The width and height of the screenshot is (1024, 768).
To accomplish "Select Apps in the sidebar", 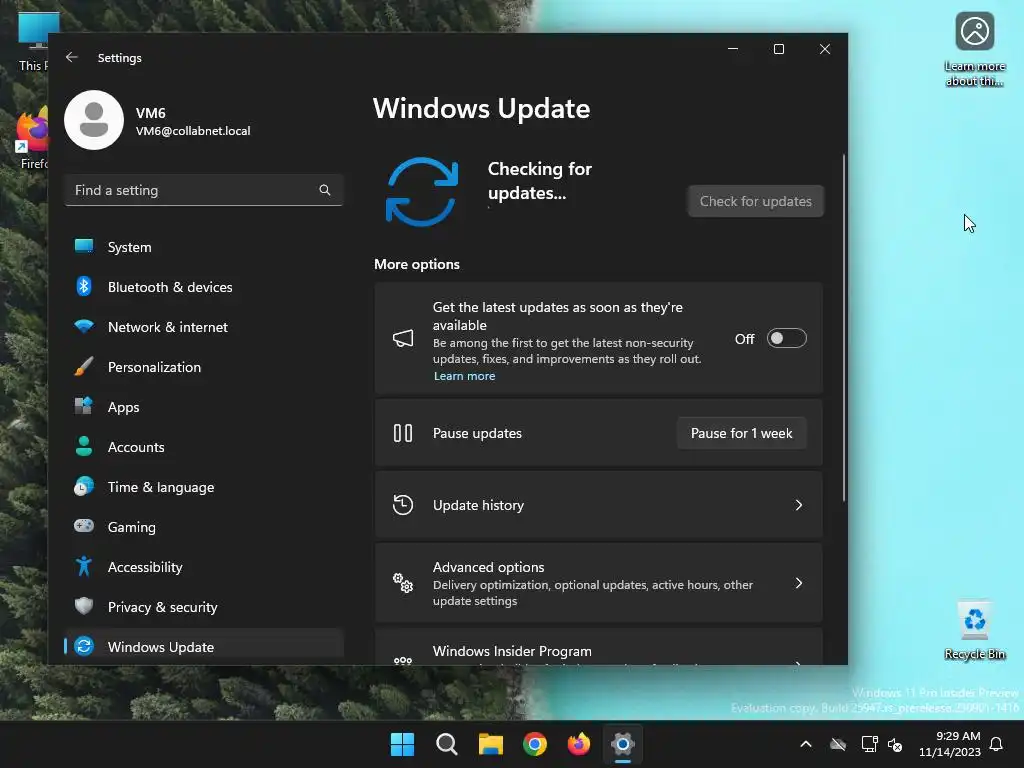I will pyautogui.click(x=204, y=407).
